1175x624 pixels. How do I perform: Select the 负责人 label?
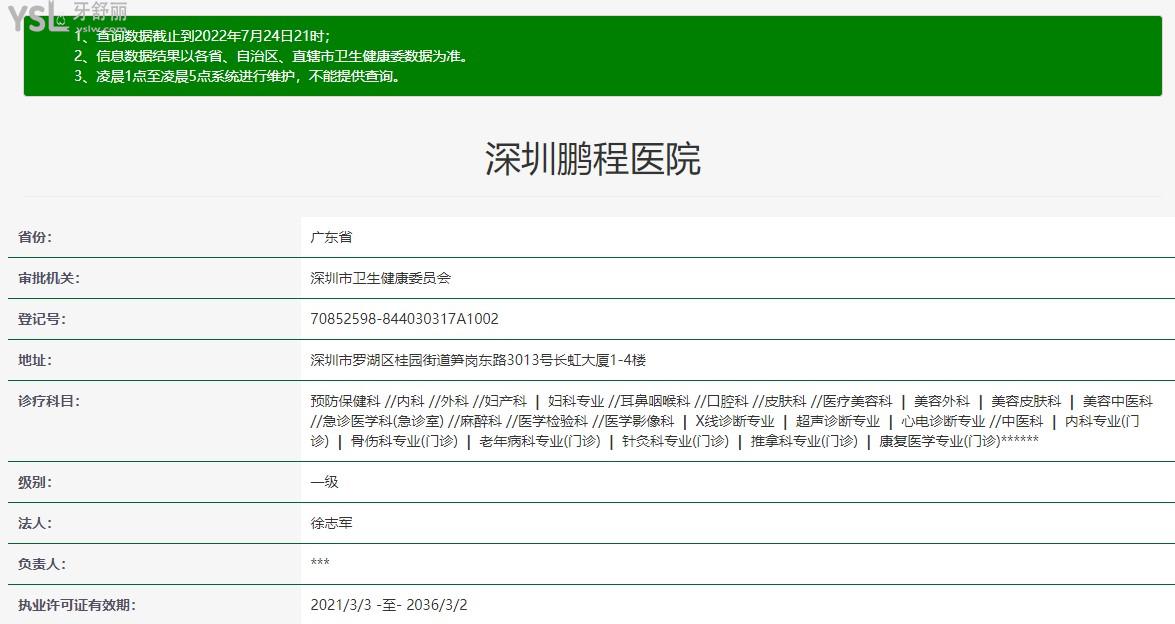point(42,565)
